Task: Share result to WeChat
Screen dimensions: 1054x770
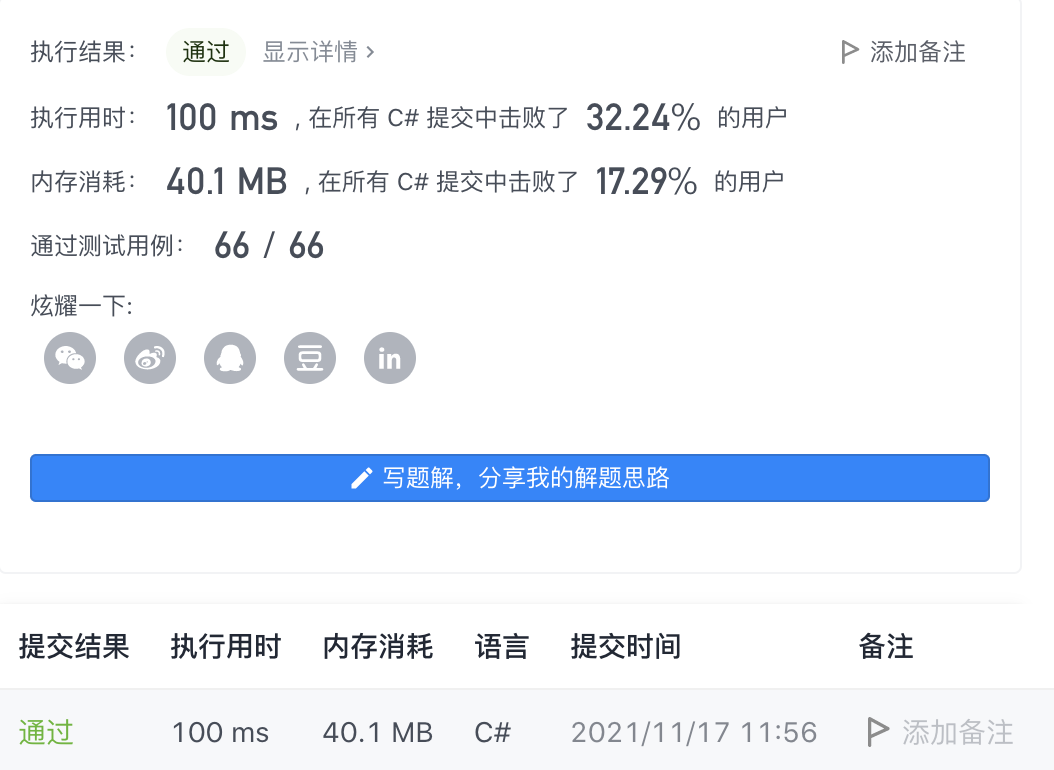Action: coord(70,358)
